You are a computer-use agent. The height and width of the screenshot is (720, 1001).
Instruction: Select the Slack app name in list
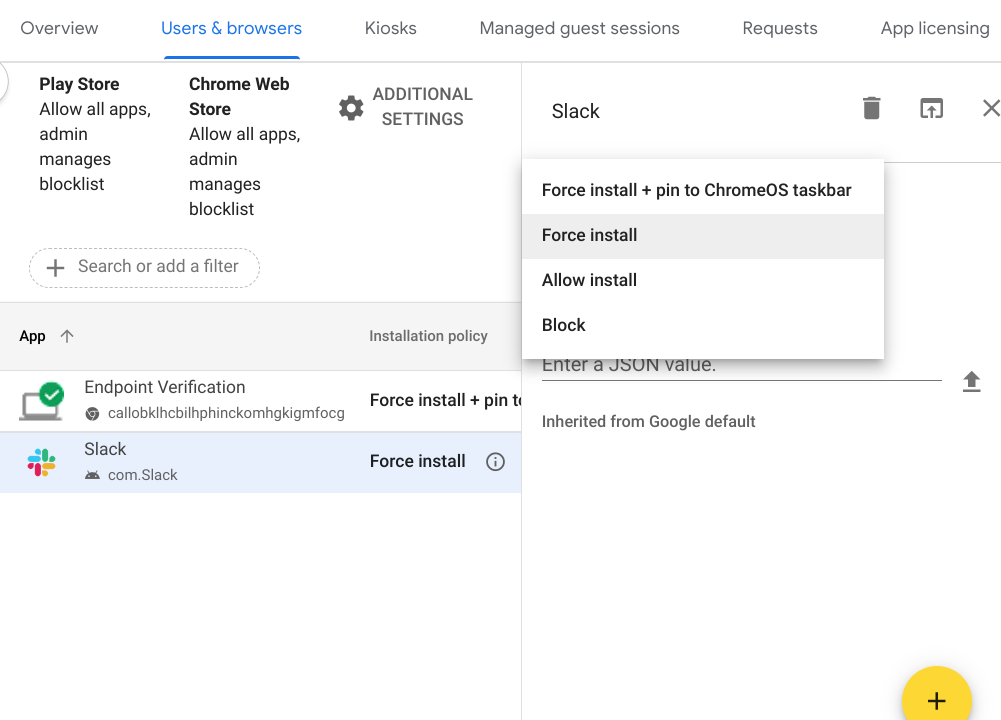pos(105,449)
